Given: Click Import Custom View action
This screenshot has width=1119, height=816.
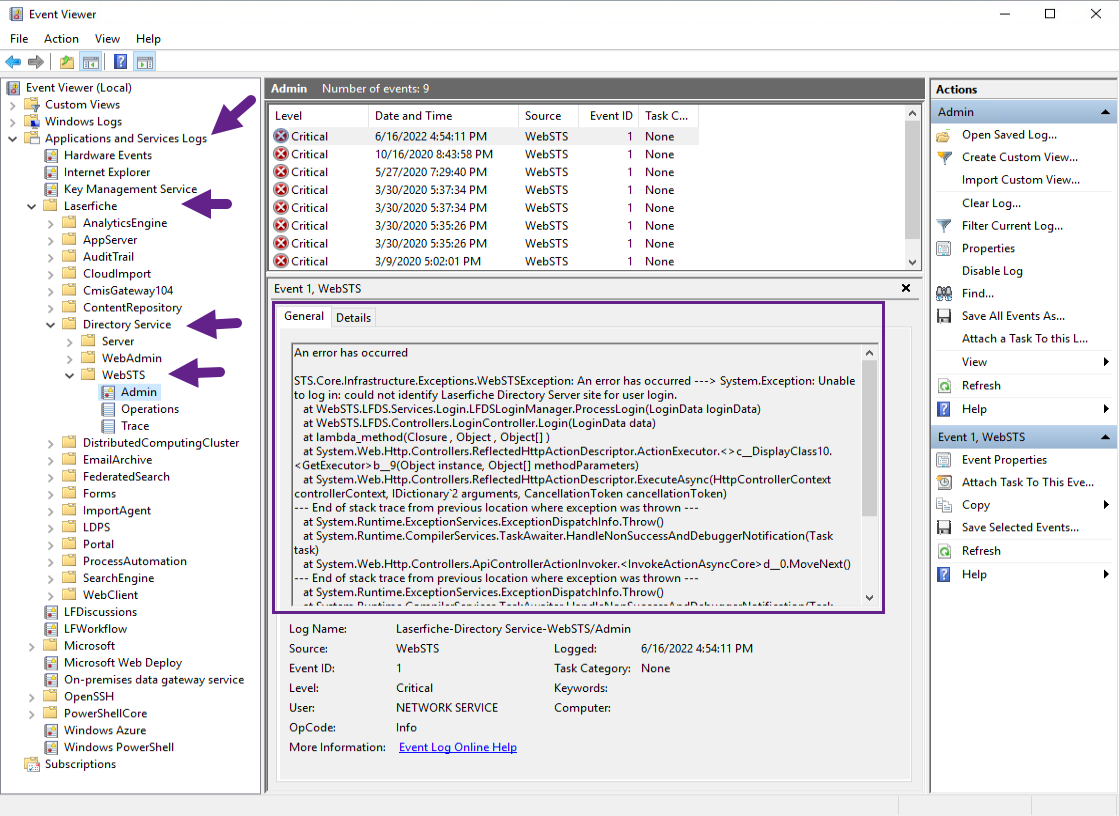Looking at the screenshot, I should pos(1021,180).
